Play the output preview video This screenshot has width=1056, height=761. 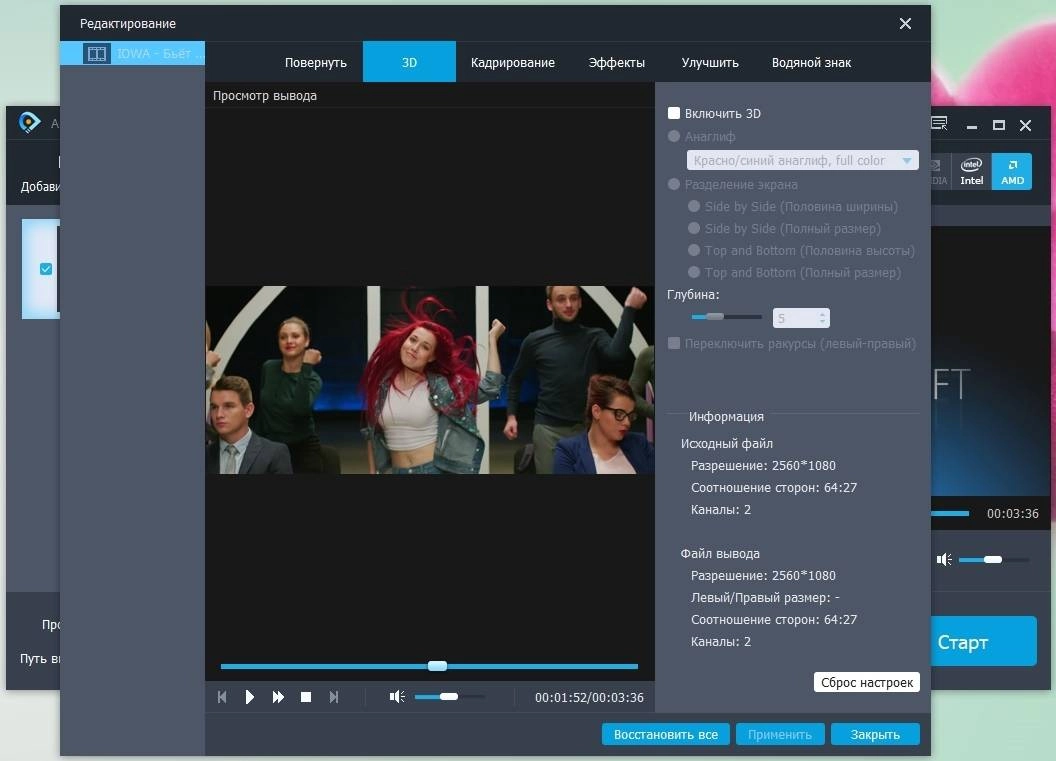tap(250, 697)
